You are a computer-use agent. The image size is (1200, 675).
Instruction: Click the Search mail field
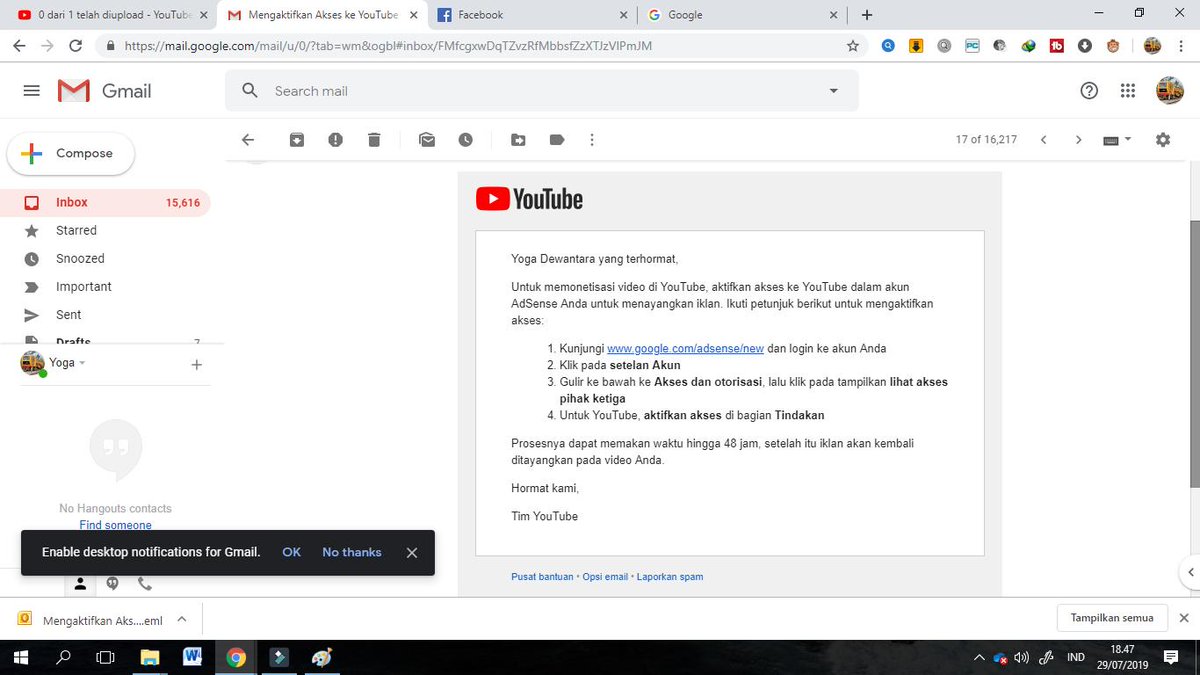(x=541, y=91)
